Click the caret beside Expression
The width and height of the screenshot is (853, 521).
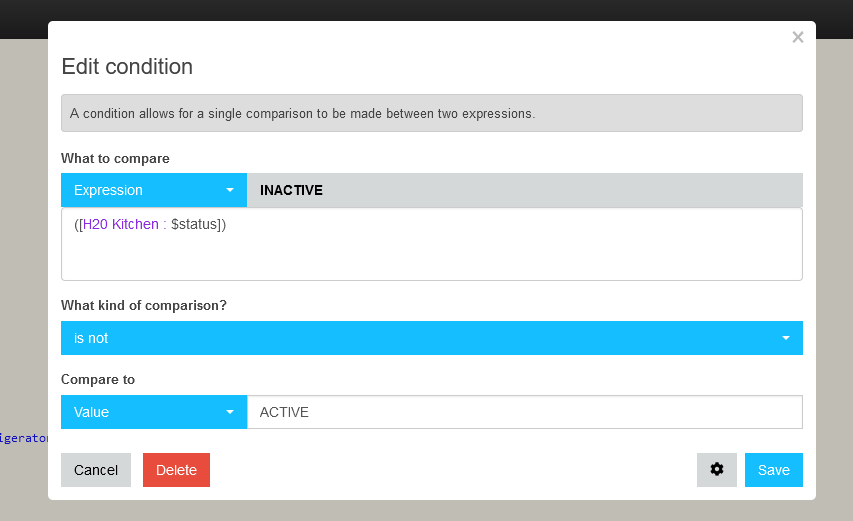[230, 190]
